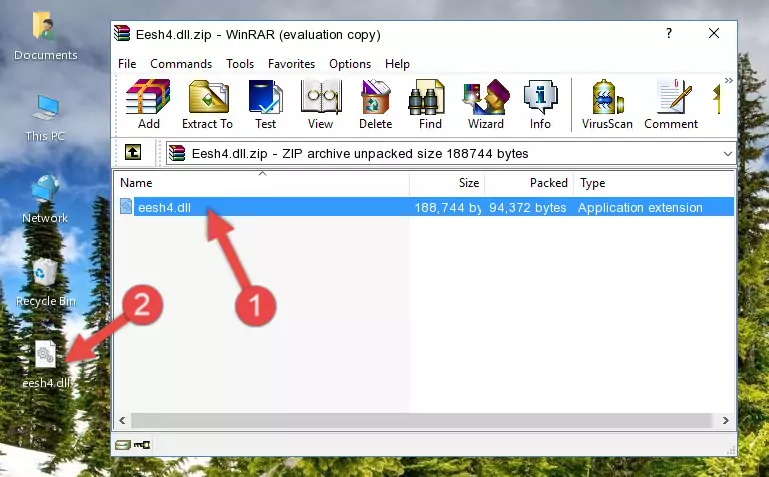The image size is (769, 477).
Task: Launch the Wizard tool
Action: (x=486, y=104)
